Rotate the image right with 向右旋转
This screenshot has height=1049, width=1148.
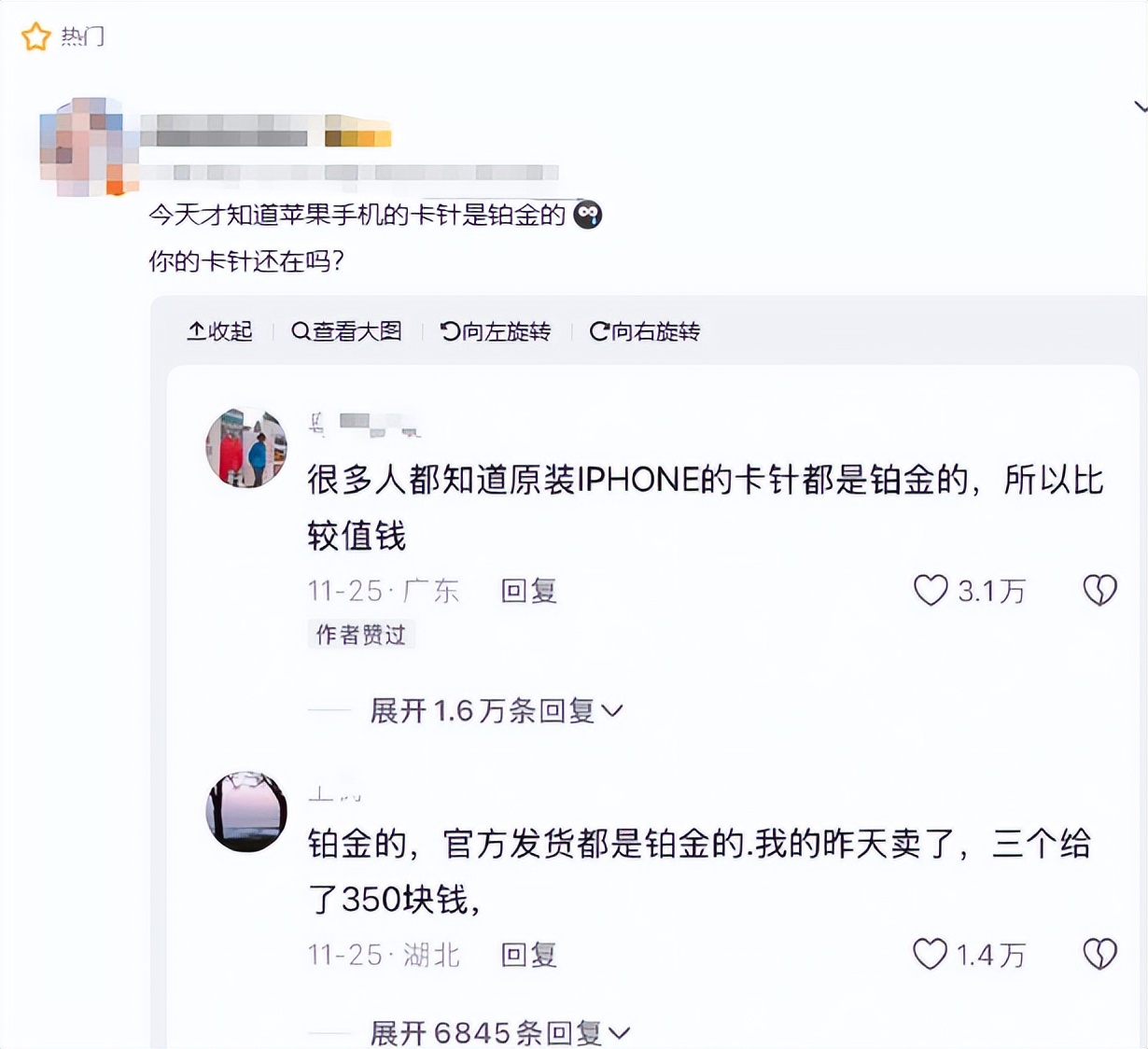pos(645,331)
